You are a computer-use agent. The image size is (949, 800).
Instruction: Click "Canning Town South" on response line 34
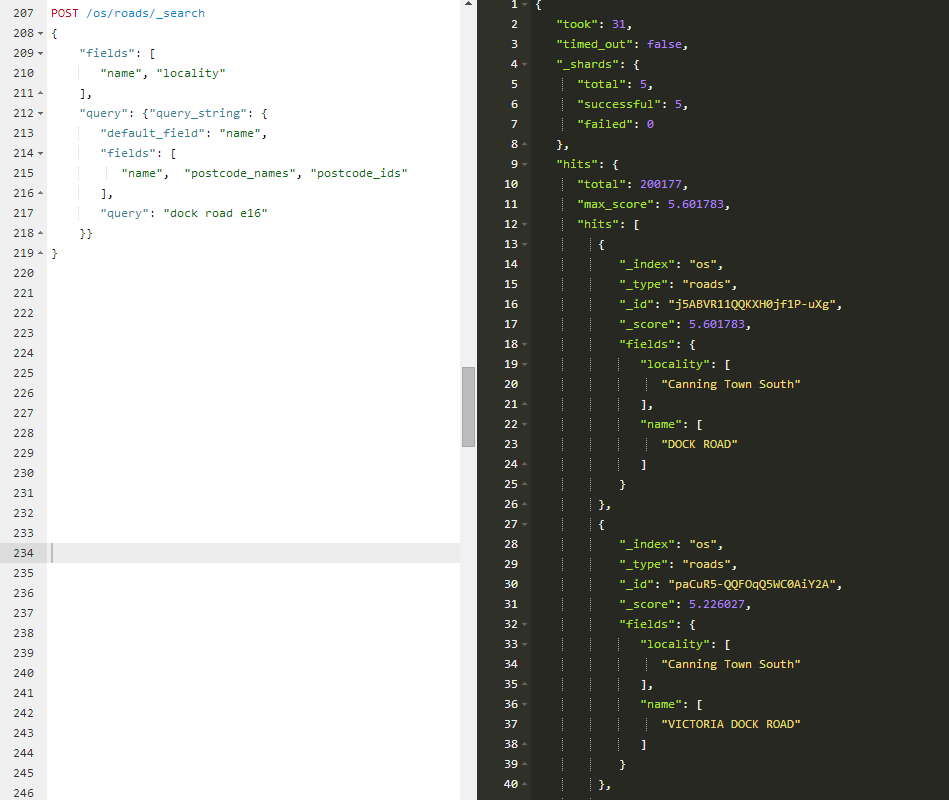click(731, 664)
